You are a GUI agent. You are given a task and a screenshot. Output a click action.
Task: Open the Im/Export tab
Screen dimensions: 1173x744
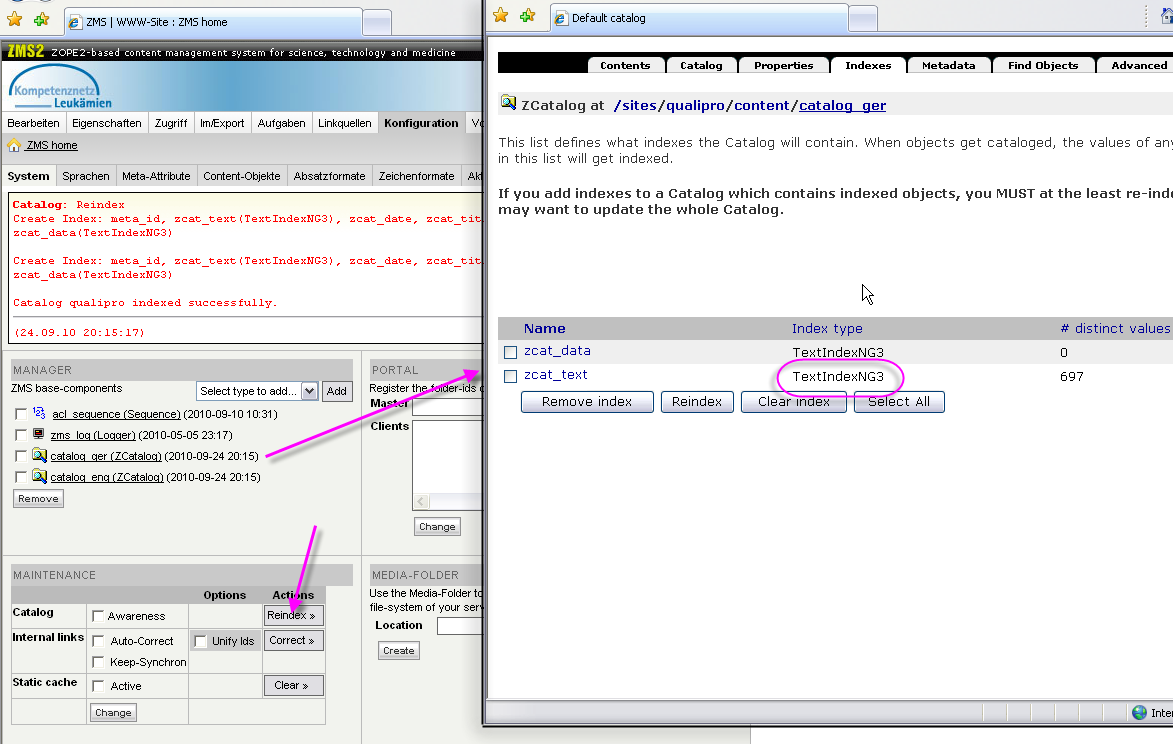[x=222, y=123]
